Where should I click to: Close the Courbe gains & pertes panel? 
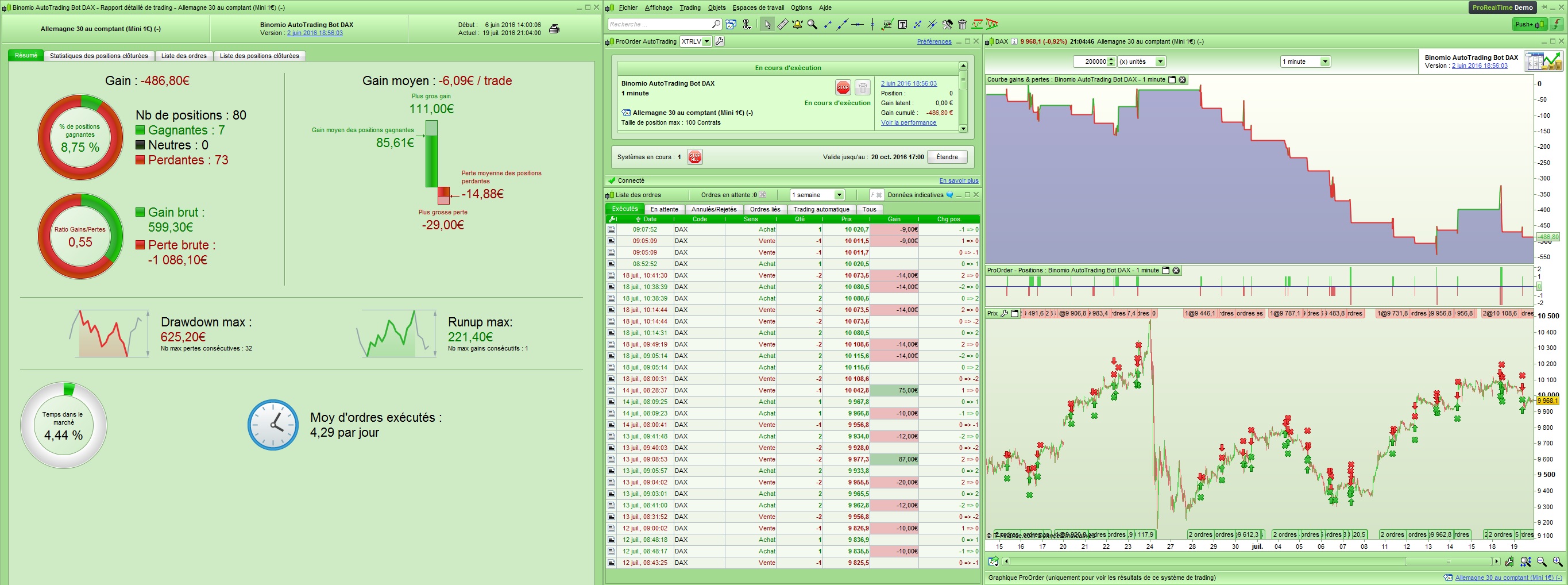pyautogui.click(x=1182, y=80)
